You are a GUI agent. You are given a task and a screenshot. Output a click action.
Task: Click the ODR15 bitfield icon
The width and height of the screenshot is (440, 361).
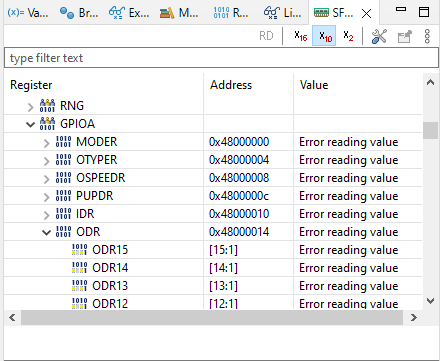pyautogui.click(x=79, y=250)
